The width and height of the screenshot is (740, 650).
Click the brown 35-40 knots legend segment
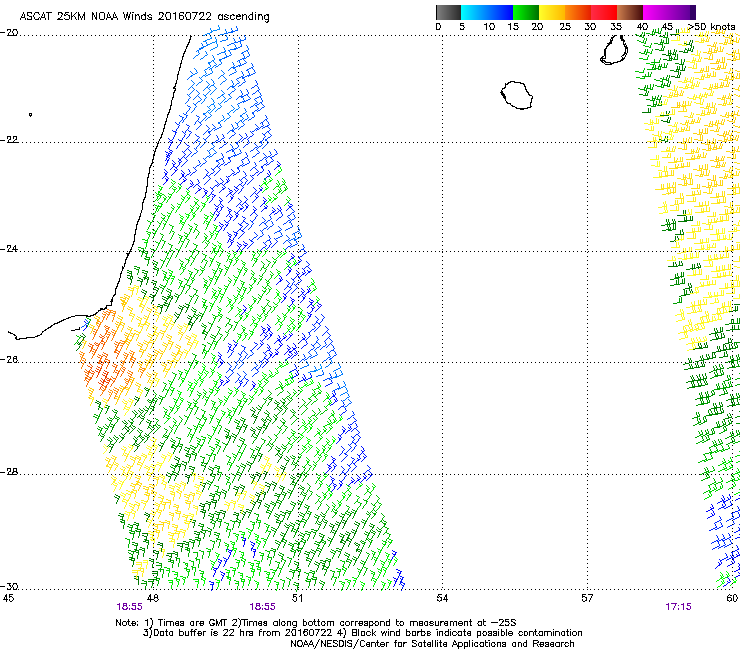pyautogui.click(x=630, y=12)
